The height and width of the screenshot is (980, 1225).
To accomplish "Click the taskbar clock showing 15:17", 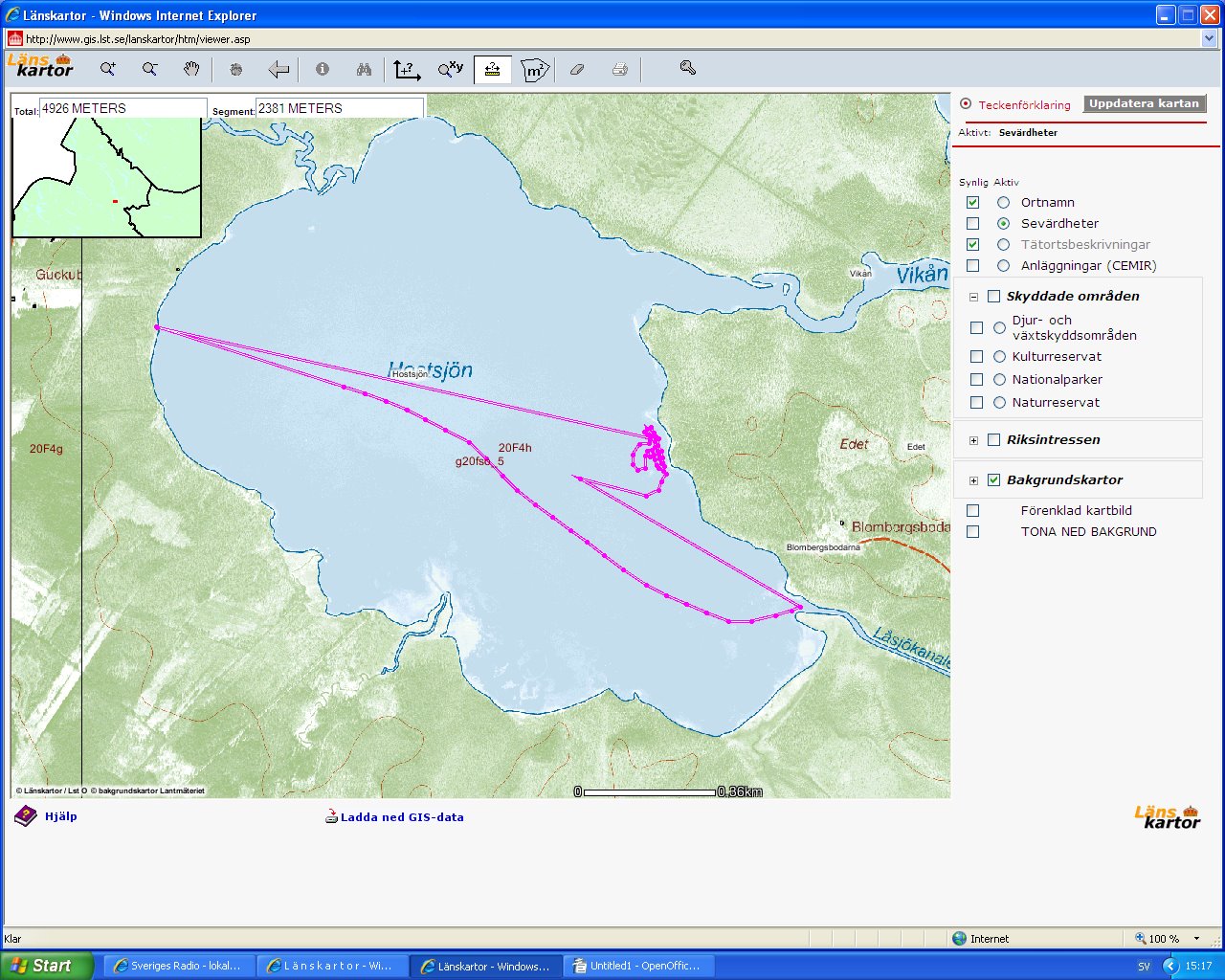I will tap(1198, 967).
